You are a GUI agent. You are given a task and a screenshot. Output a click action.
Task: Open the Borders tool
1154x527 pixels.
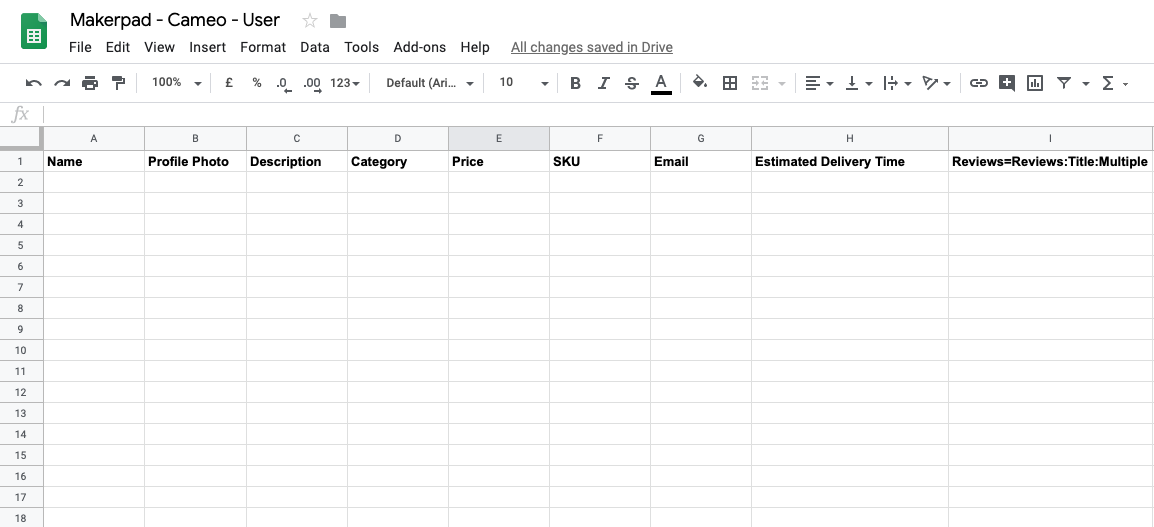click(730, 83)
